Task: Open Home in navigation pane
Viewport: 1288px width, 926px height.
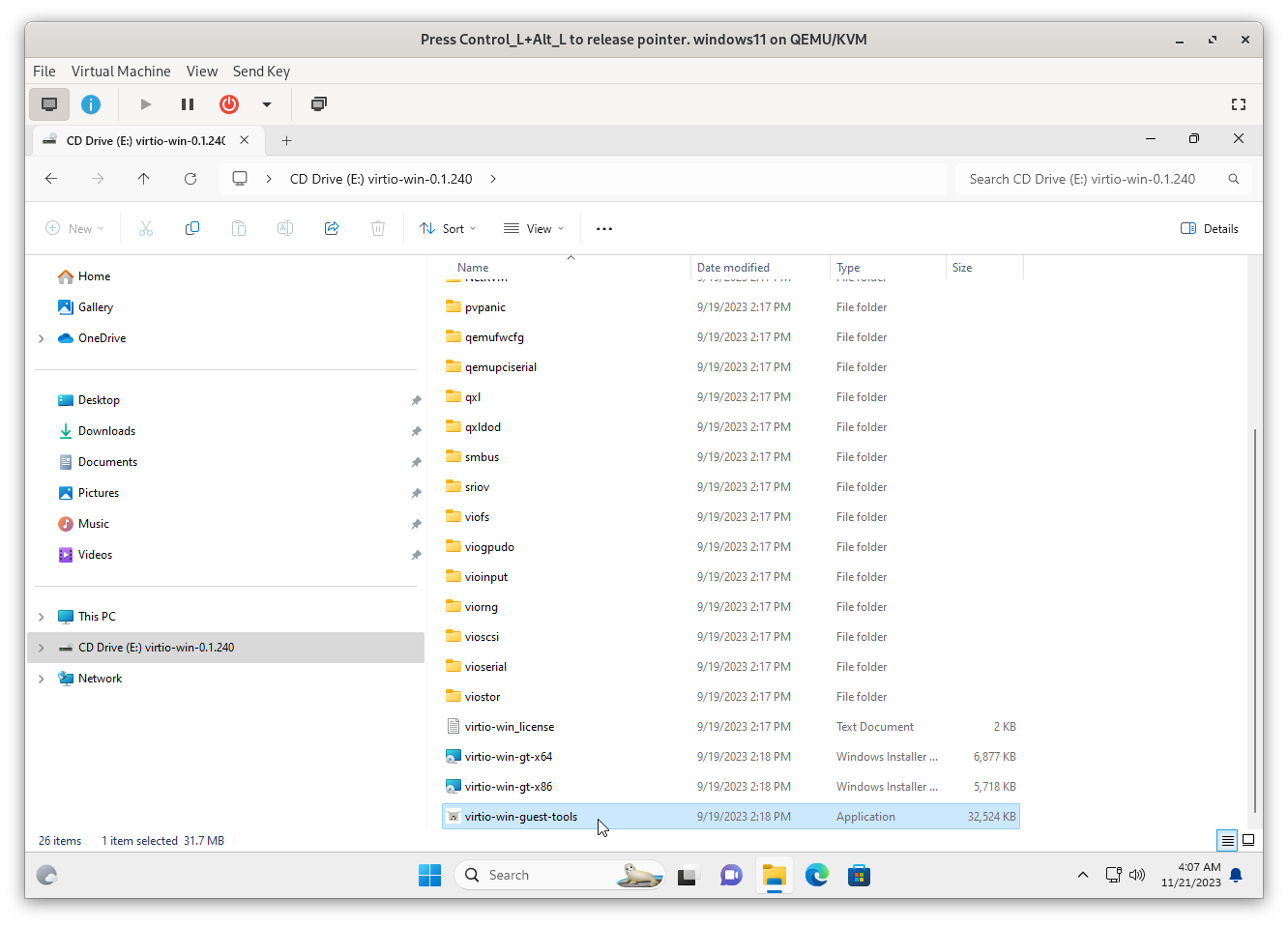Action: pyautogui.click(x=94, y=276)
